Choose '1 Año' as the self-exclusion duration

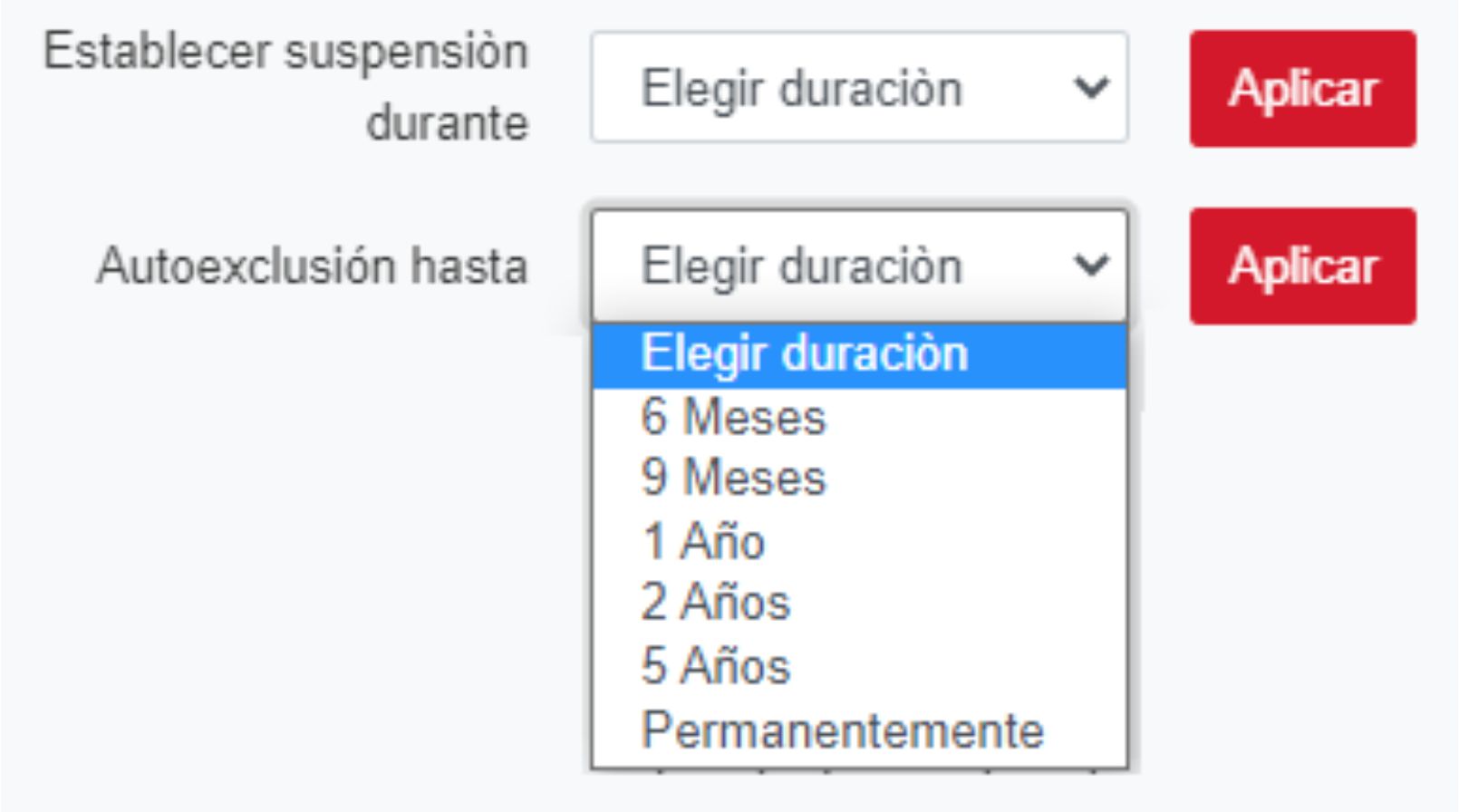[x=702, y=541]
